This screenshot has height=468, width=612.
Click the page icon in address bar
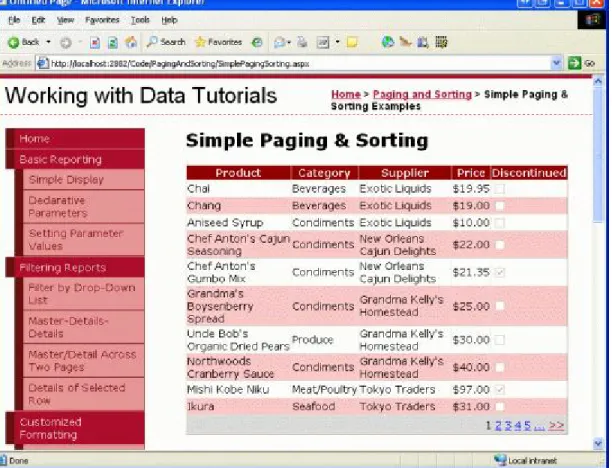point(42,63)
